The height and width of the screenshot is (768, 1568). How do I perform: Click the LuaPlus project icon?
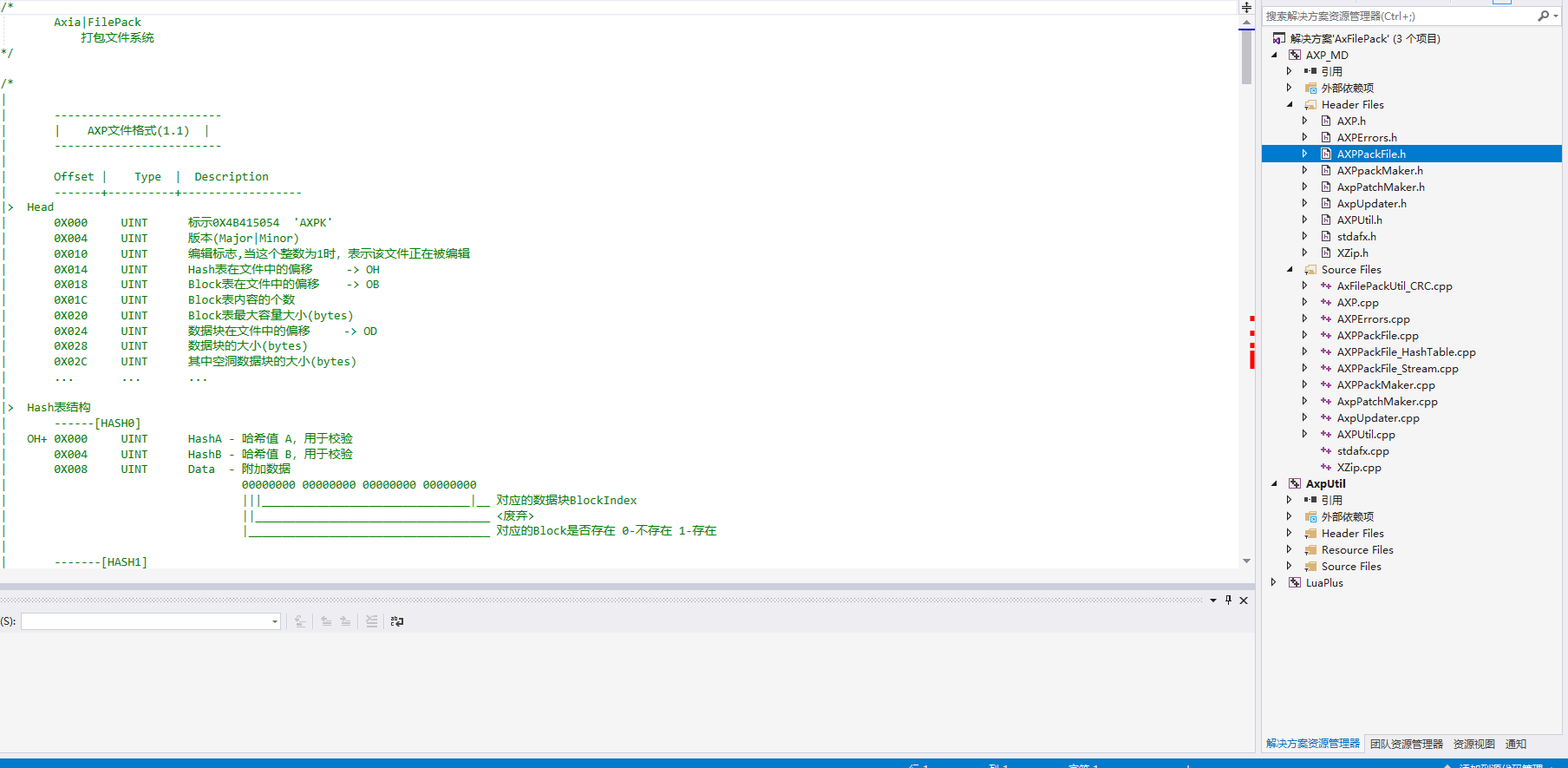click(1295, 582)
